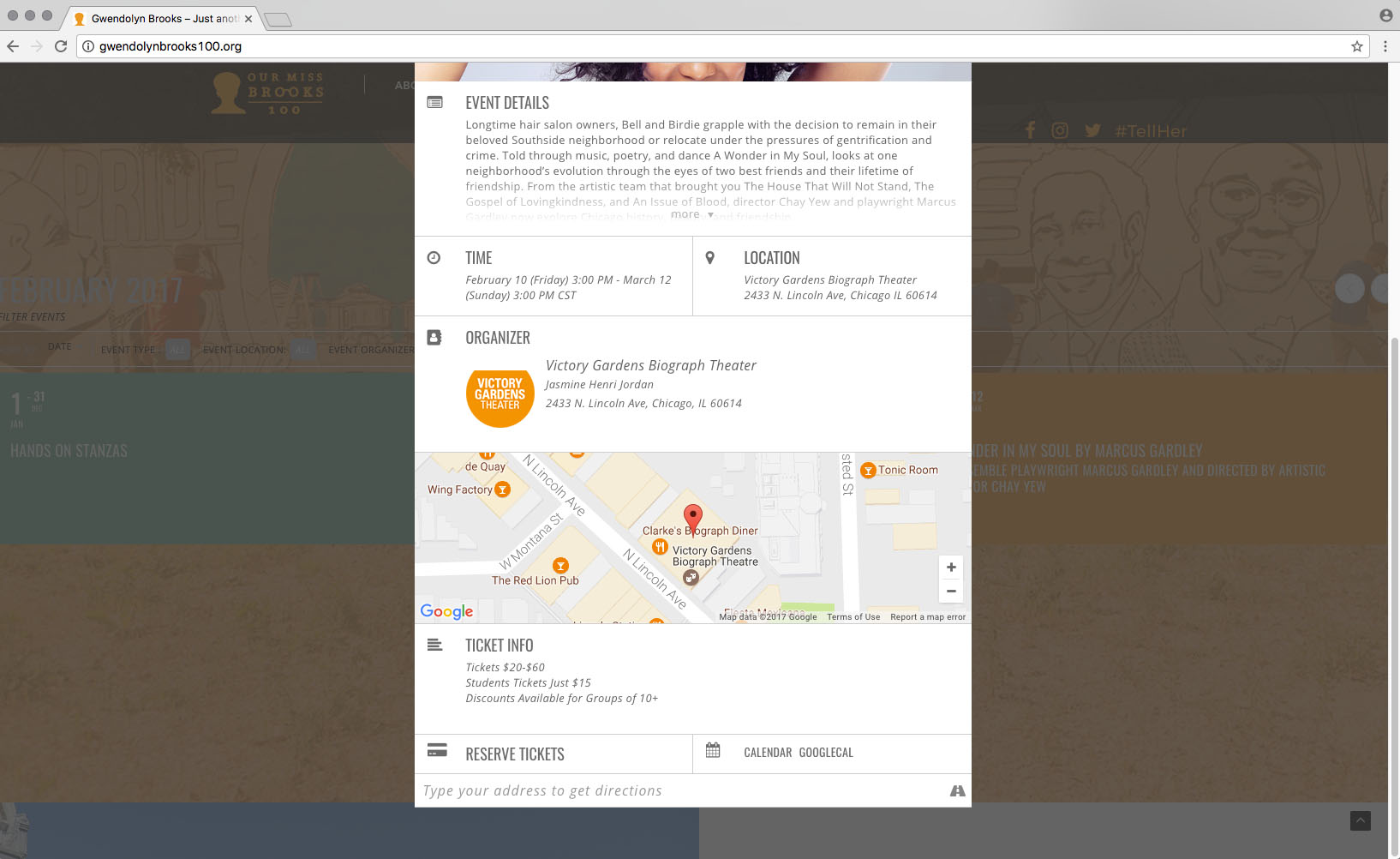Click Reserve Tickets button
The width and height of the screenshot is (1400, 859).
[514, 754]
